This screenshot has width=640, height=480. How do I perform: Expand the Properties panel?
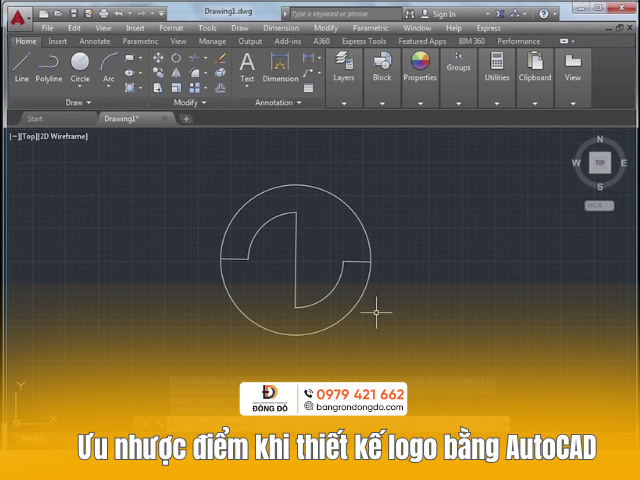click(x=420, y=104)
